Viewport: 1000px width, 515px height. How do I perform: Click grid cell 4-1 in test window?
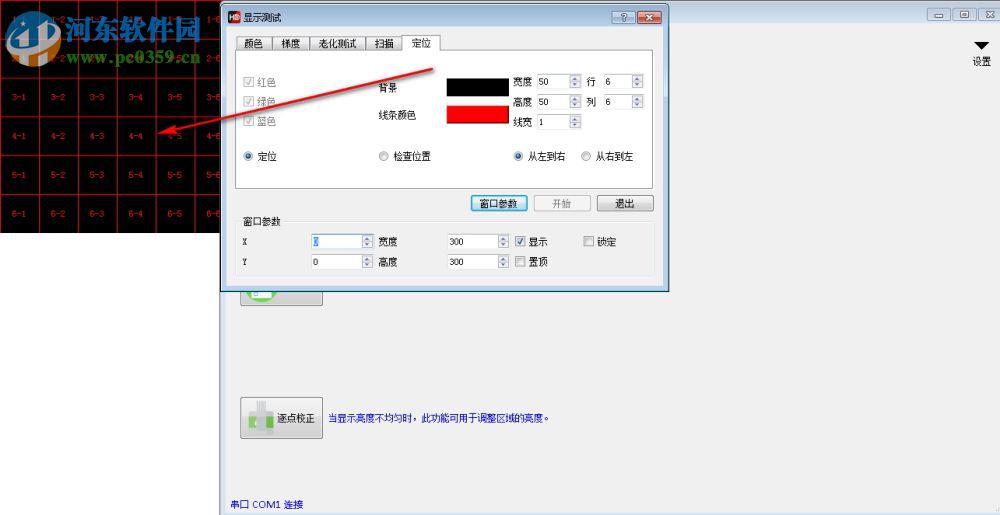point(19,136)
